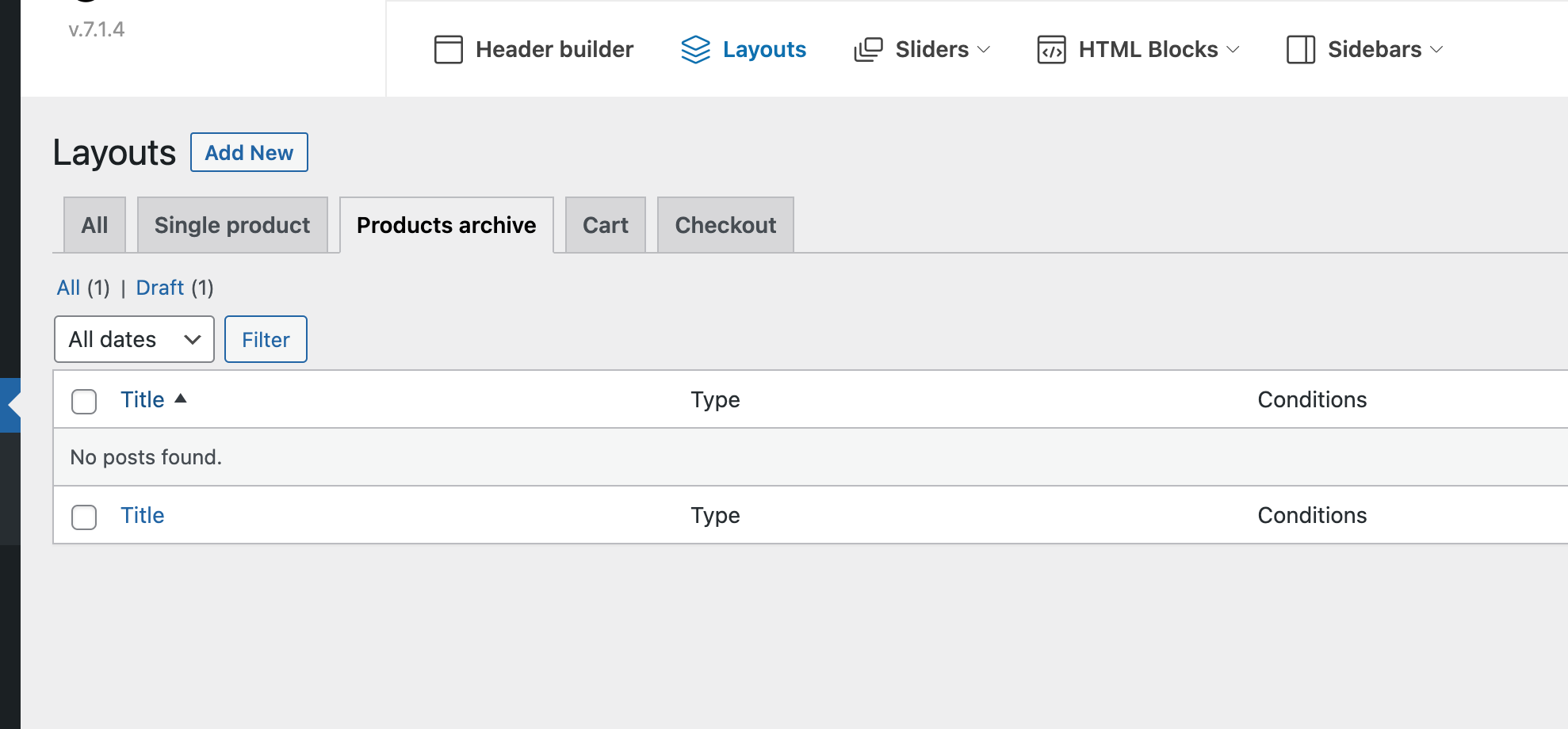This screenshot has width=1568, height=729.
Task: Expand the HTML Blocks dropdown chevron
Action: pos(1233,49)
